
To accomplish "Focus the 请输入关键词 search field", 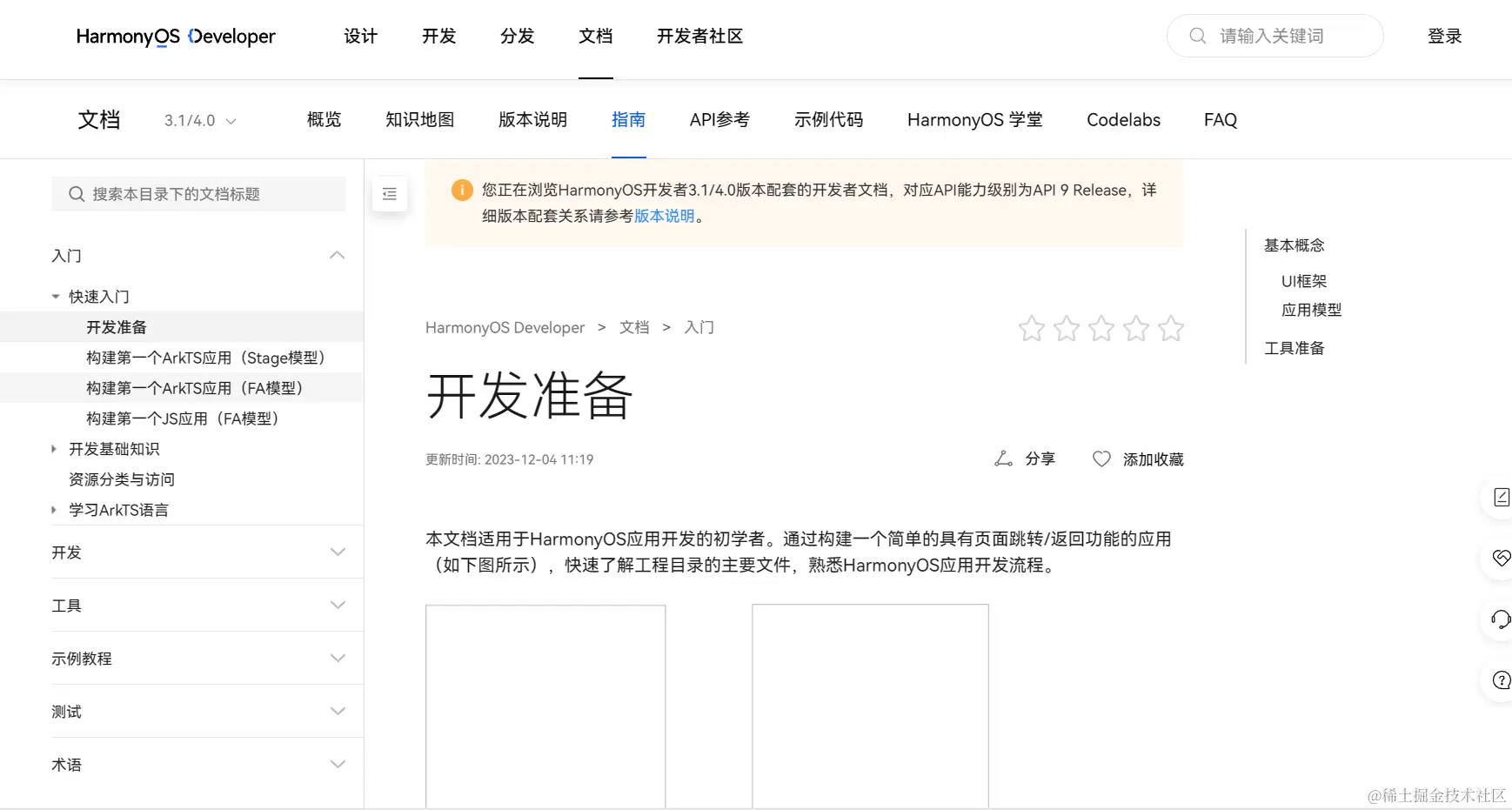I will 1275,36.
